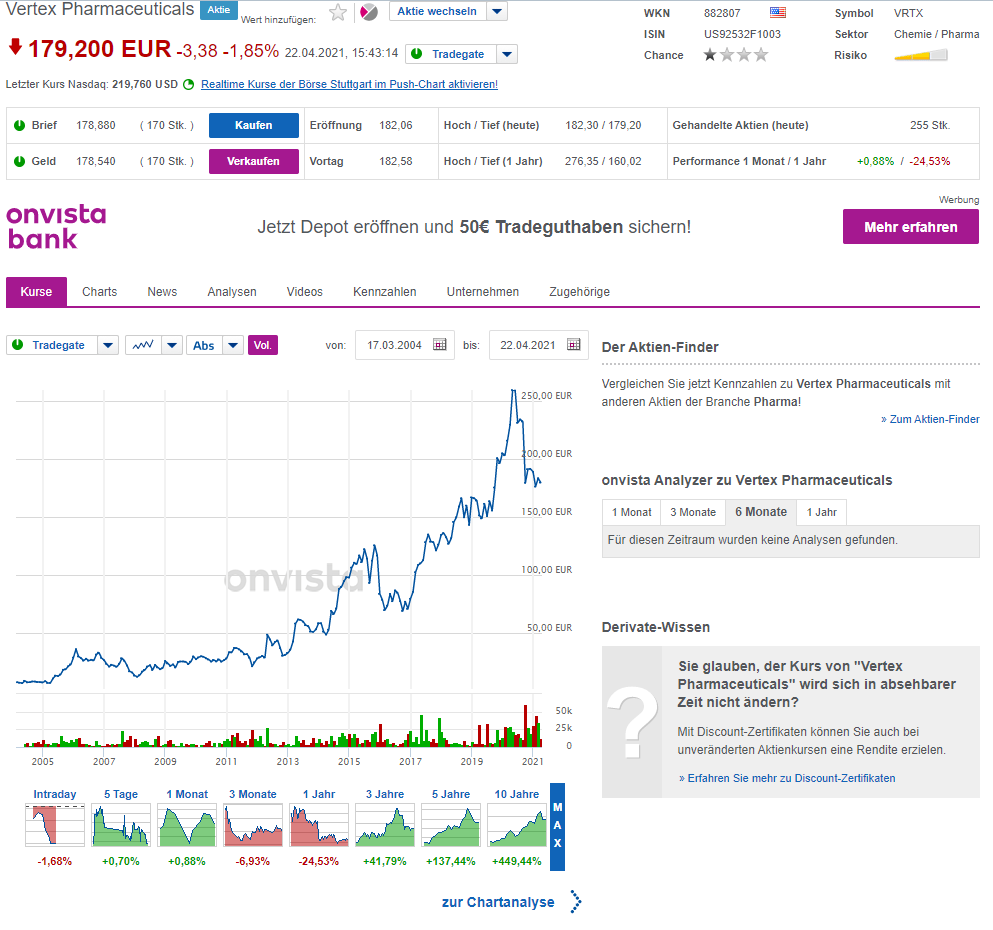Image resolution: width=993 pixels, height=930 pixels.
Task: Select the '1 Jahr' analyzer tab
Action: 821,512
